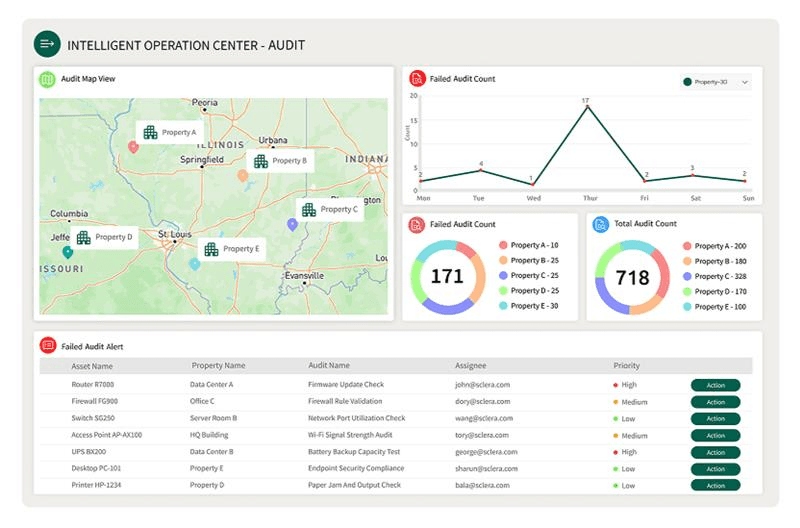
Task: Click the red Failed Audit Count chart icon
Action: pos(415,79)
